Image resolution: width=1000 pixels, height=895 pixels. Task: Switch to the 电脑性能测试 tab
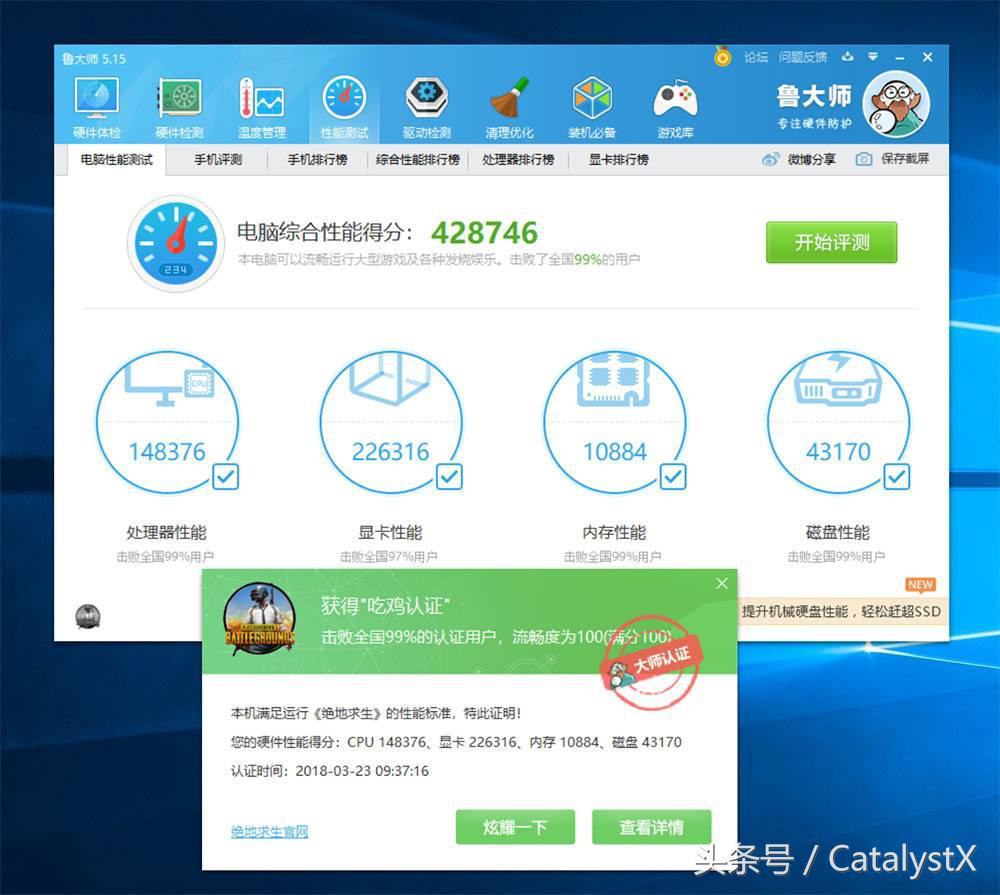point(117,159)
